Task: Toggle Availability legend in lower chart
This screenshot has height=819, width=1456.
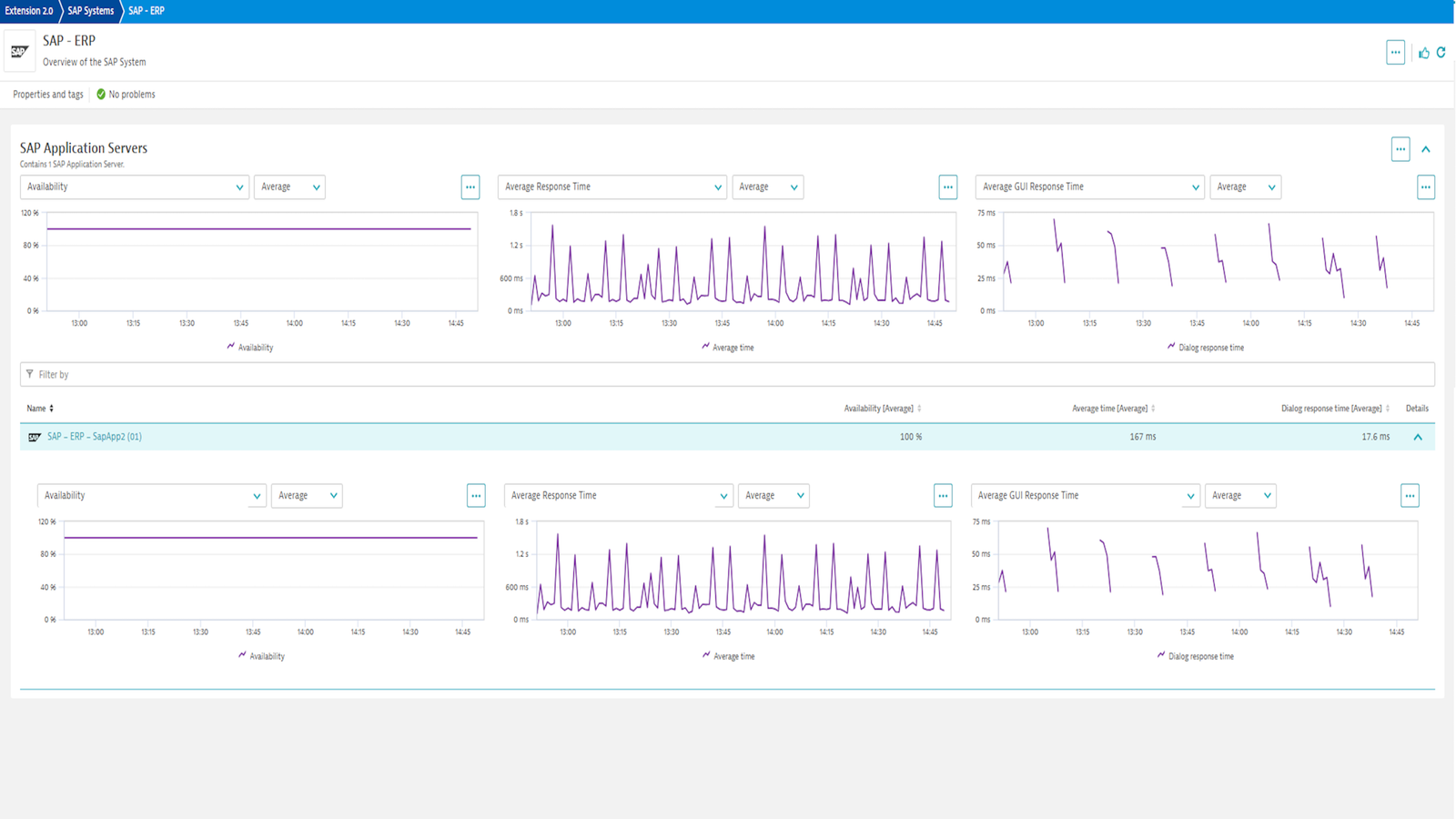Action: click(x=262, y=655)
